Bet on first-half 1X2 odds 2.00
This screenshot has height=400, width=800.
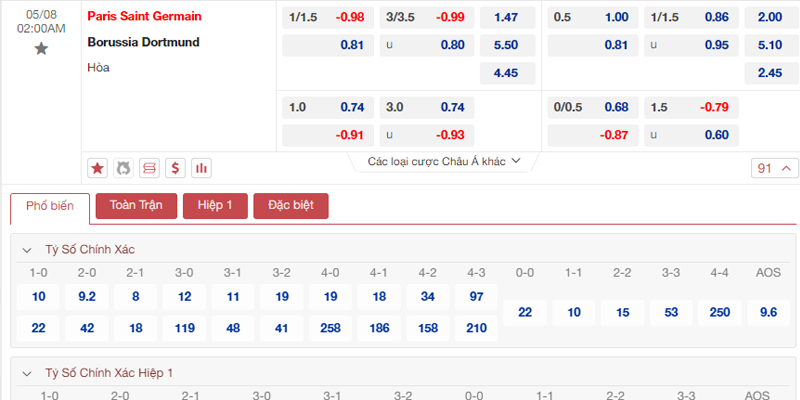(771, 17)
